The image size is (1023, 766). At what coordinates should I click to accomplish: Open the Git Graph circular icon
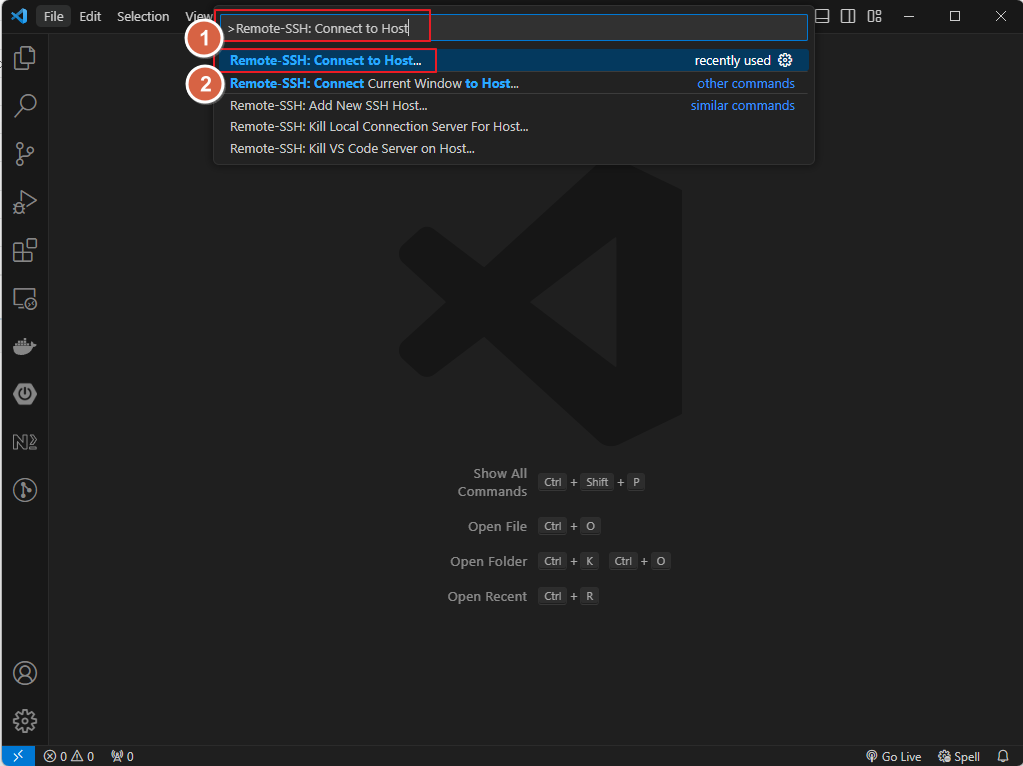point(25,490)
